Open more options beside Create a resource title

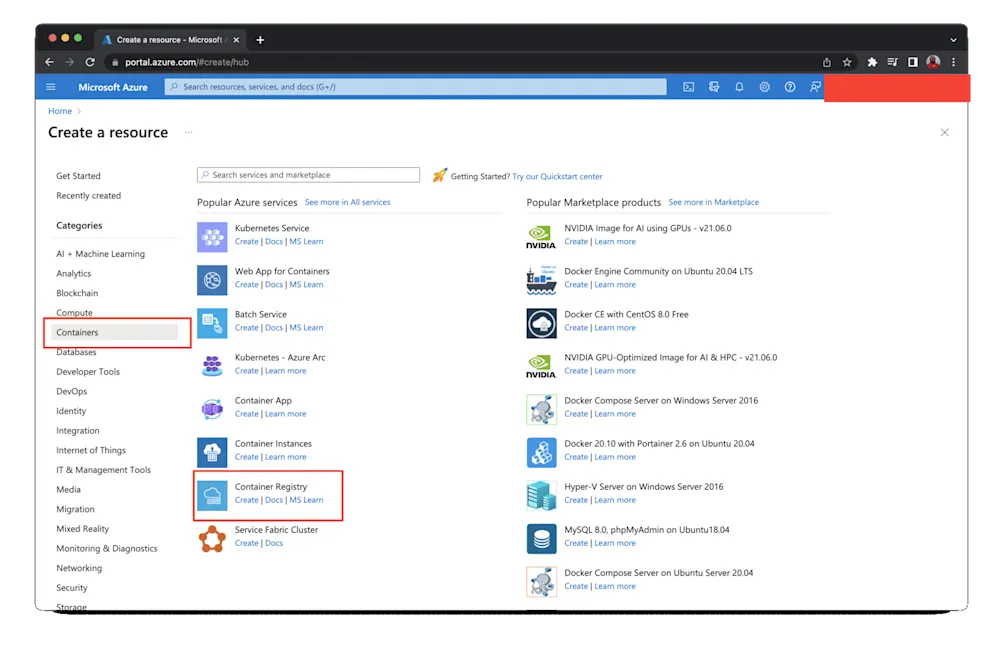(188, 133)
